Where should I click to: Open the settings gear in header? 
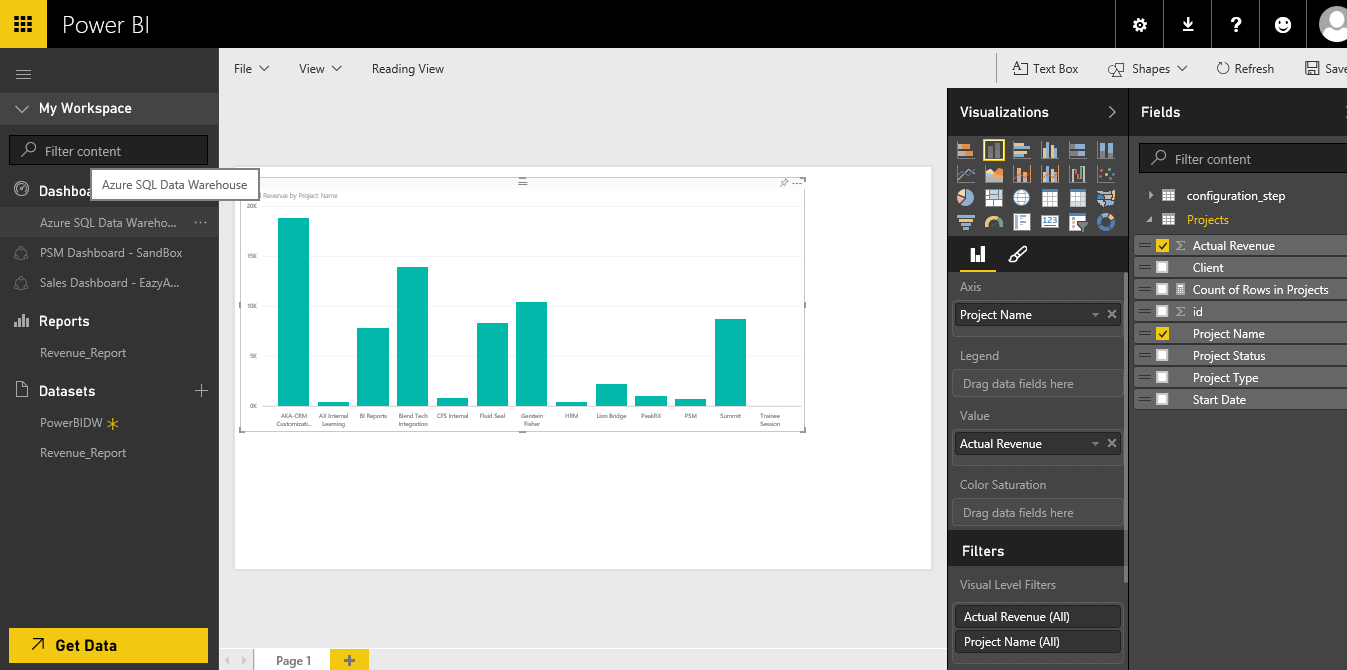(1140, 25)
